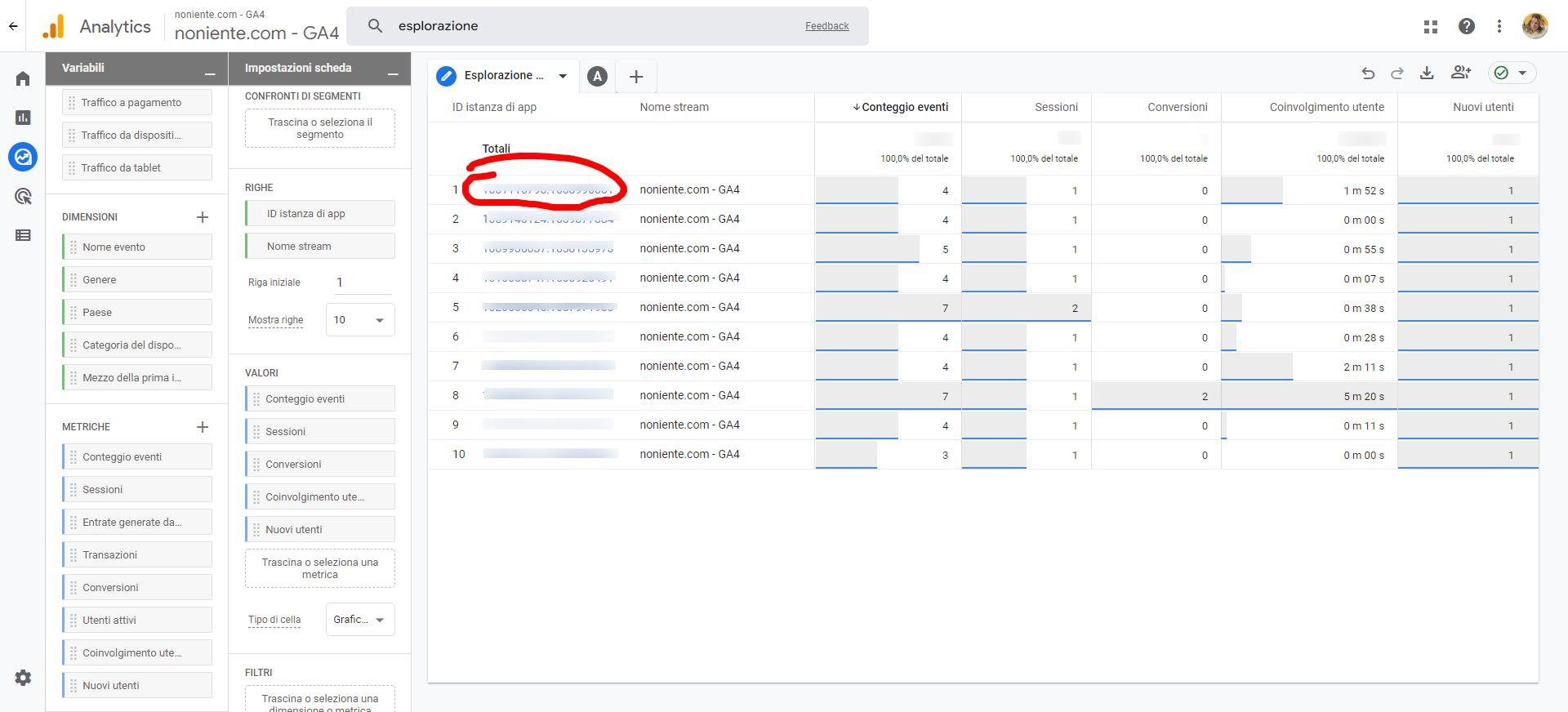Open the Advertising icon in sidebar
This screenshot has height=712, width=1568.
click(x=23, y=196)
